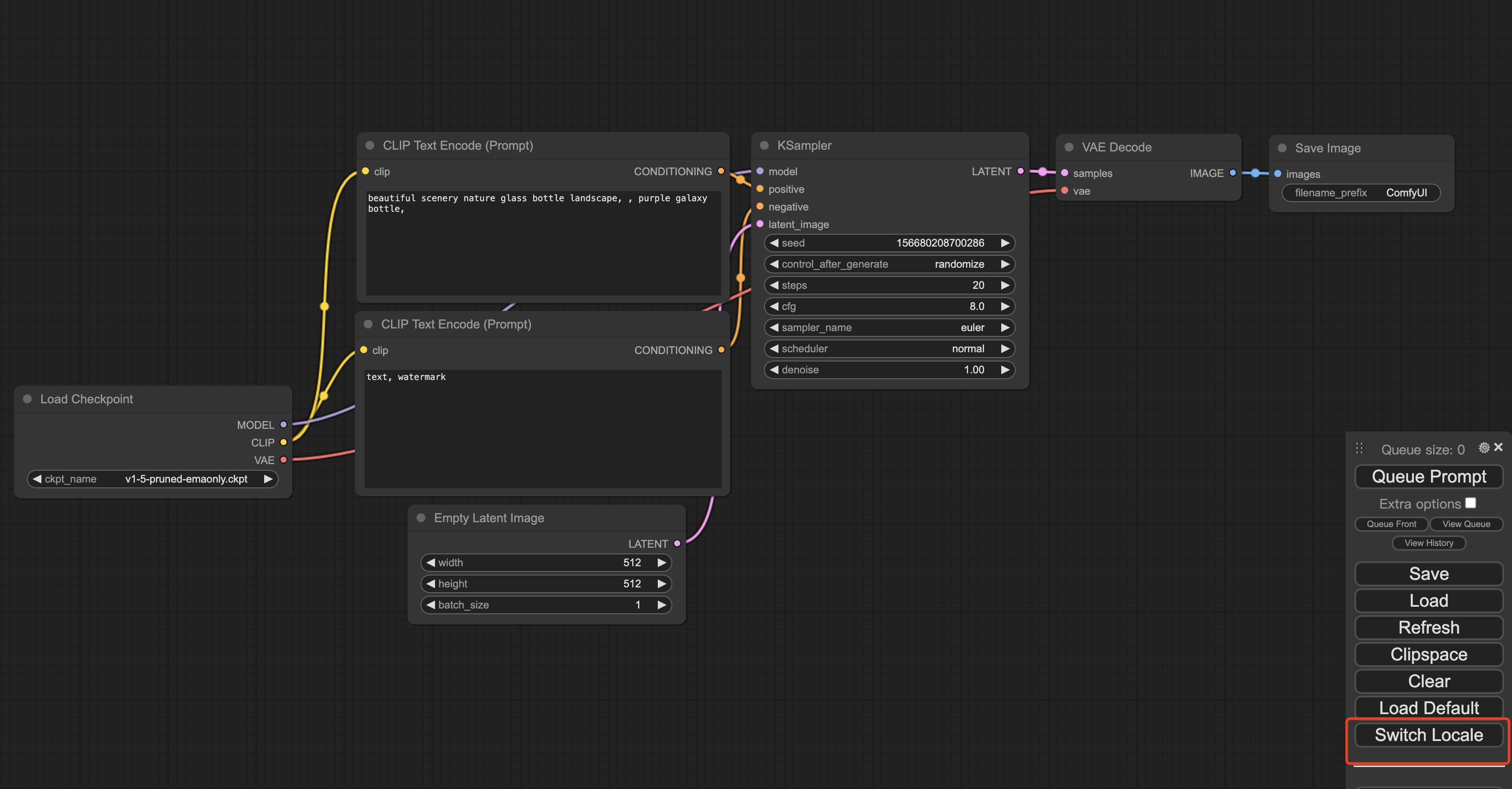
Task: Open ckpt_name checkpoint selector
Action: click(x=153, y=479)
